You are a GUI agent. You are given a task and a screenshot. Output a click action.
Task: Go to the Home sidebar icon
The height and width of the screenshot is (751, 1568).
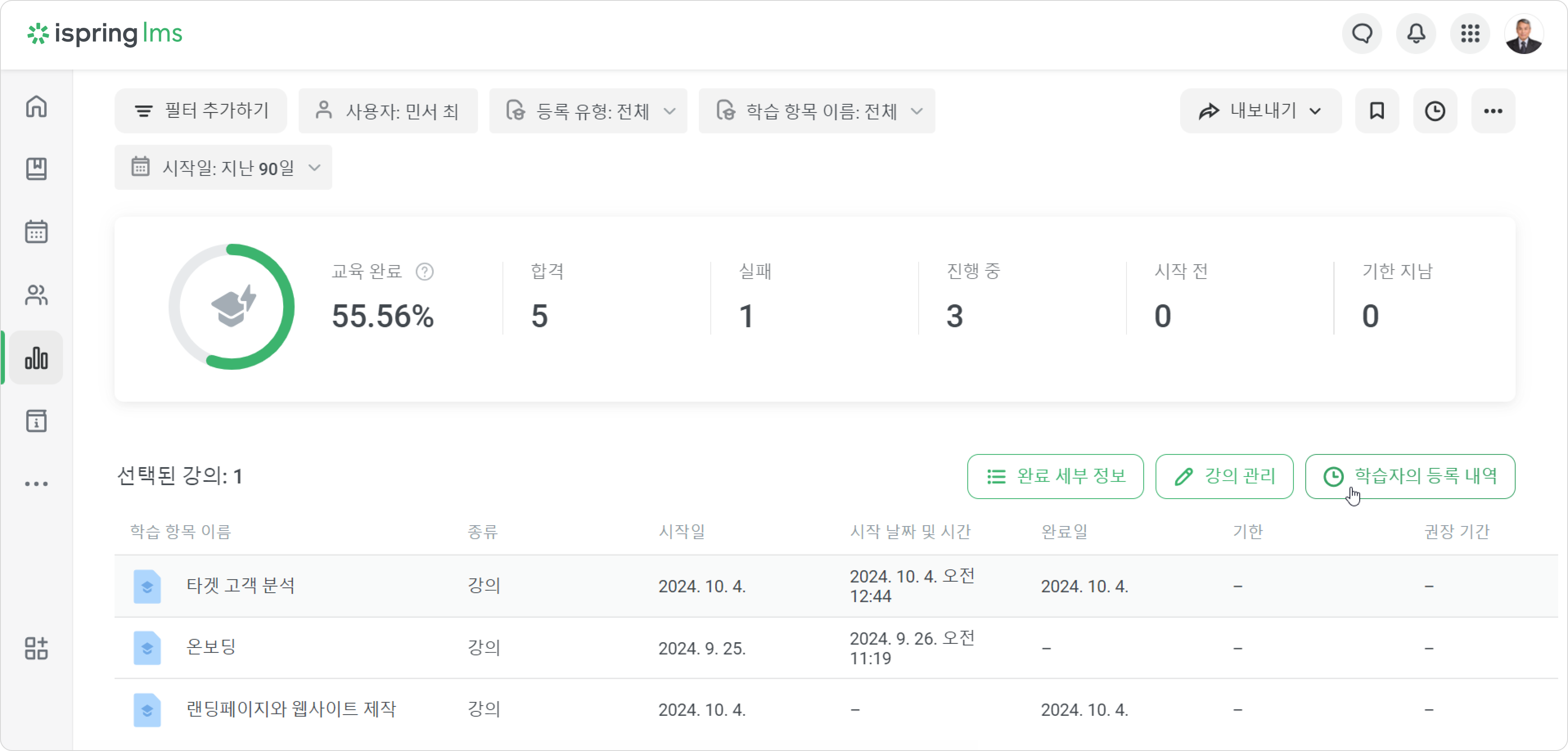pyautogui.click(x=37, y=107)
